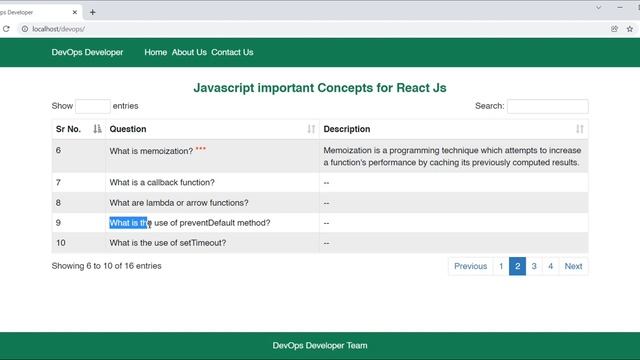Go to page 1 of the table
640x360 pixels.
501,266
